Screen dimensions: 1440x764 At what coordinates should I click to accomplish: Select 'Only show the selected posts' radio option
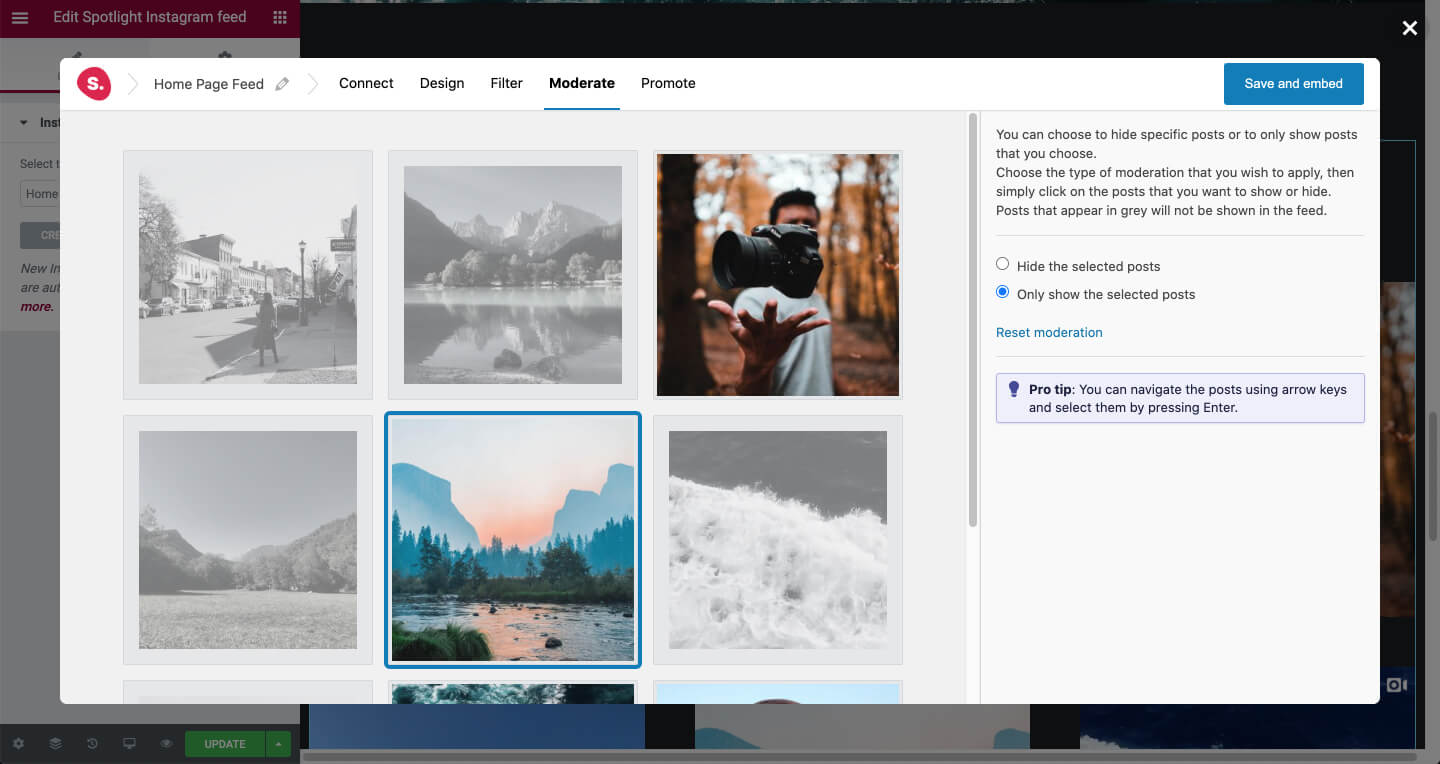coord(1003,293)
